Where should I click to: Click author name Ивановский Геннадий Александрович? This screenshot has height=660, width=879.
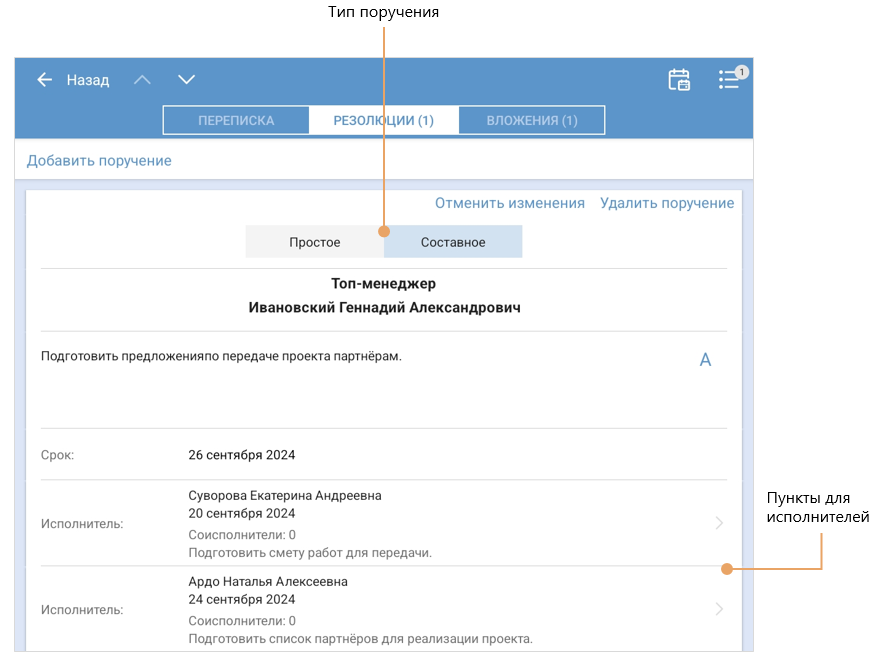[x=384, y=308]
